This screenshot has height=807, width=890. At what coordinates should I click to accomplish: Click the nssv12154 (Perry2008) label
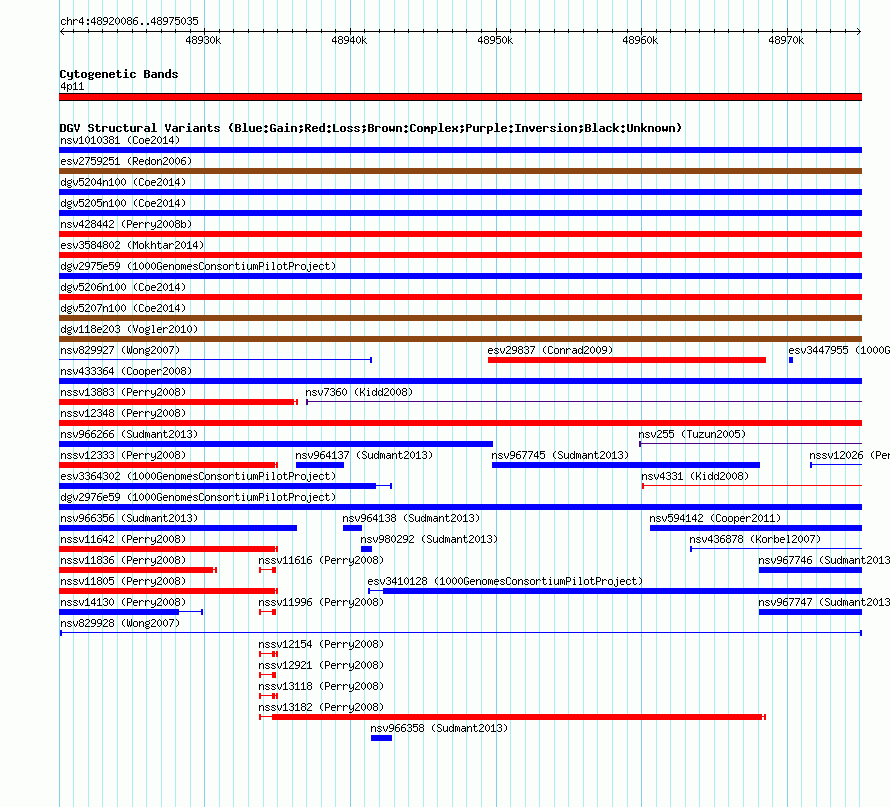(x=321, y=644)
